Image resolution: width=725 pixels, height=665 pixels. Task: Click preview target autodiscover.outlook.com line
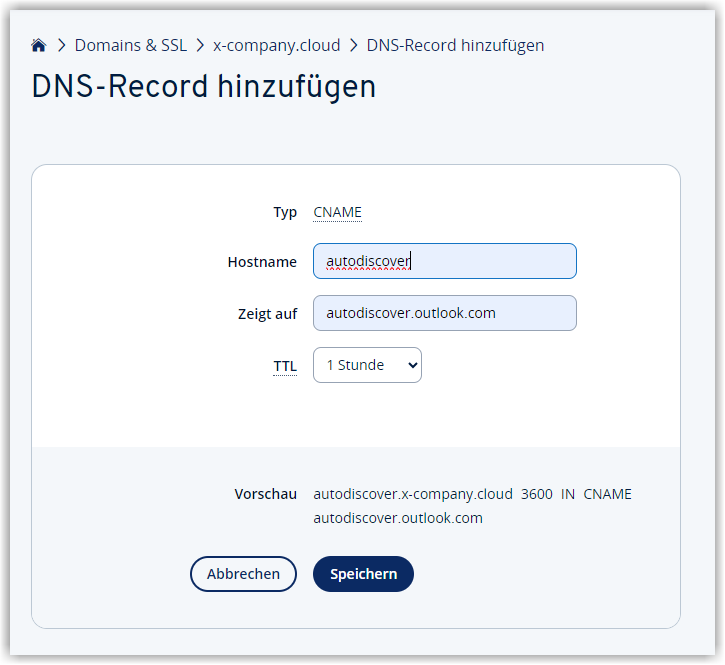point(398,518)
